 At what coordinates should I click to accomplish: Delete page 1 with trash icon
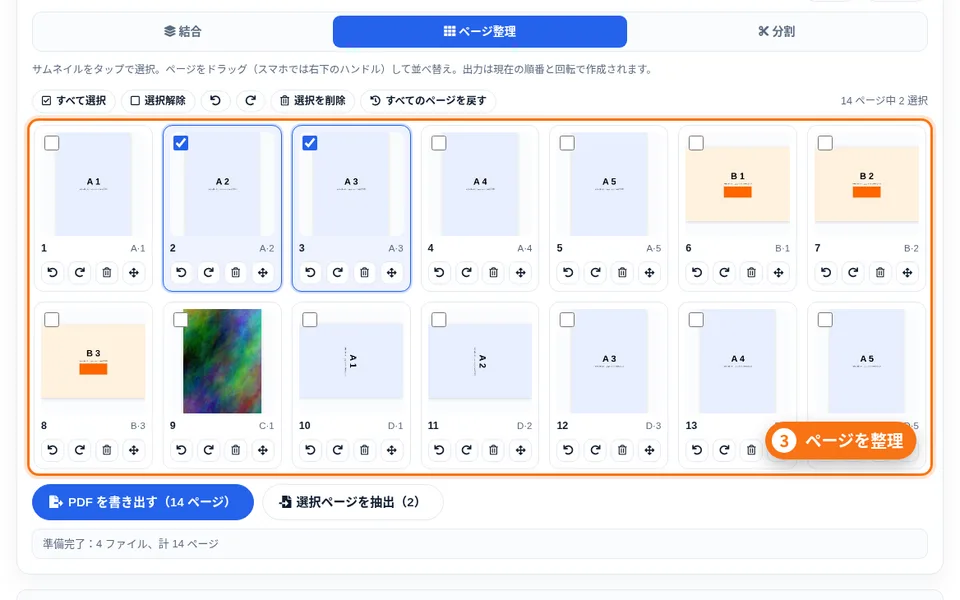pos(107,272)
